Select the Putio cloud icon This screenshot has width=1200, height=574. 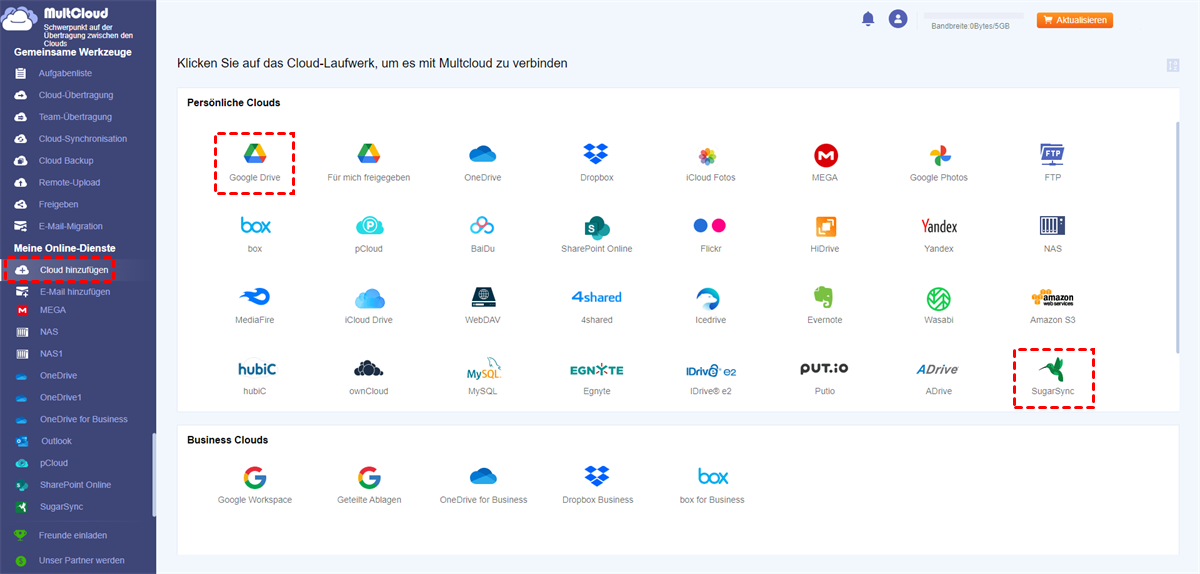[825, 369]
